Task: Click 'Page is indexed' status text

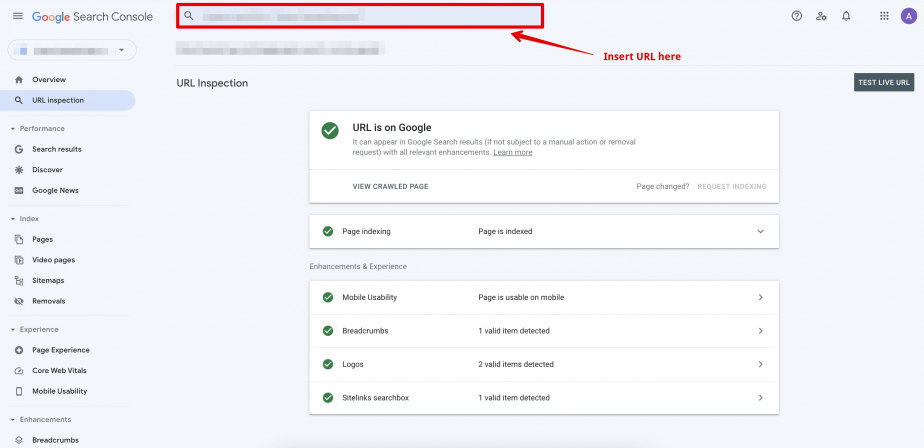Action: (x=505, y=232)
